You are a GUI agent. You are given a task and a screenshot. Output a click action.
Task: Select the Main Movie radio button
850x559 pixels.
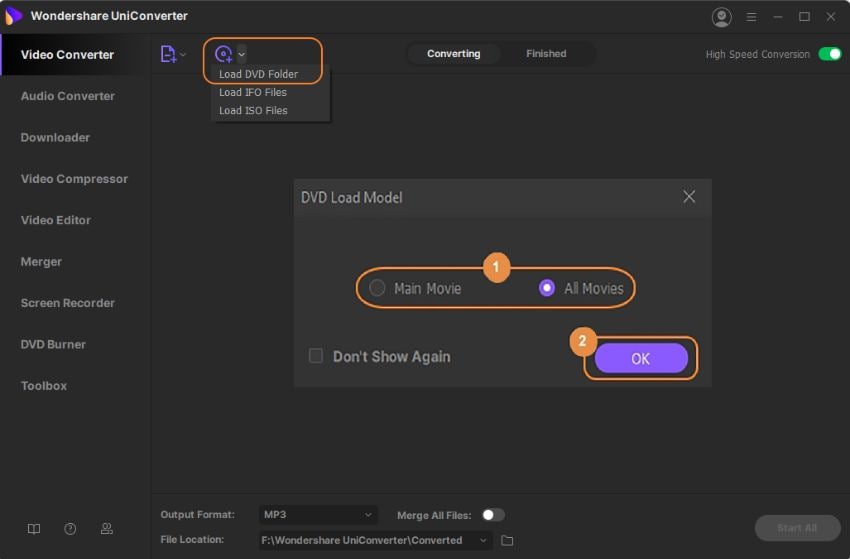click(377, 287)
